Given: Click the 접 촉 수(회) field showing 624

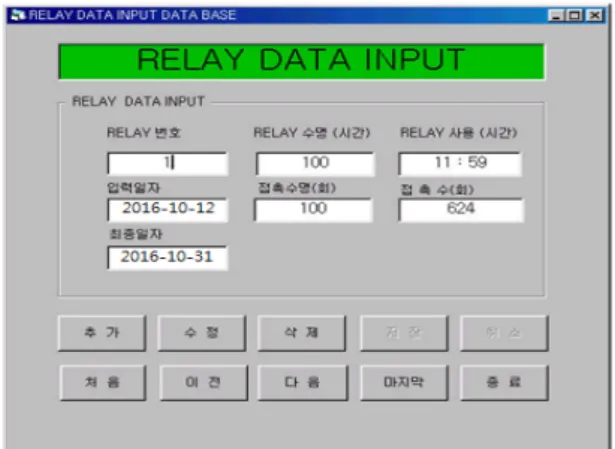Looking at the screenshot, I should coord(461,210).
